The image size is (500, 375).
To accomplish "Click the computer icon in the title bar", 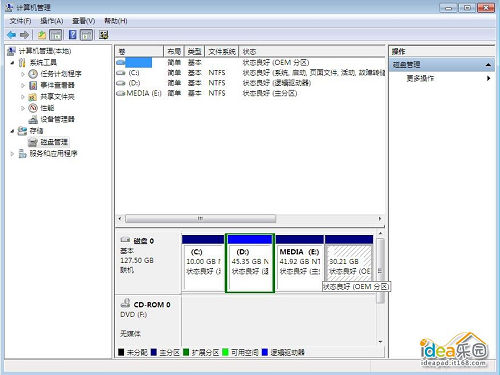I will point(9,7).
